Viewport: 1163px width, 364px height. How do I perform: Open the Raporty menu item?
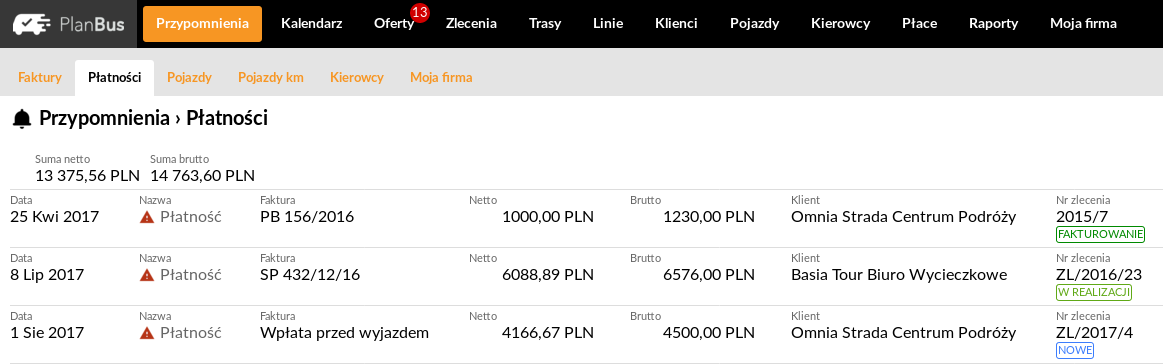tap(993, 24)
